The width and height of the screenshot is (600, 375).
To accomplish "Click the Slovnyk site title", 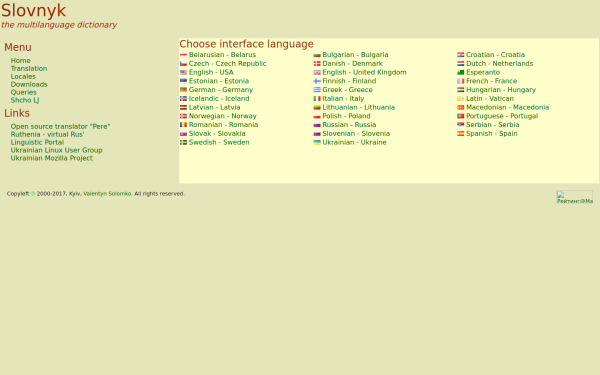I will coord(34,10).
